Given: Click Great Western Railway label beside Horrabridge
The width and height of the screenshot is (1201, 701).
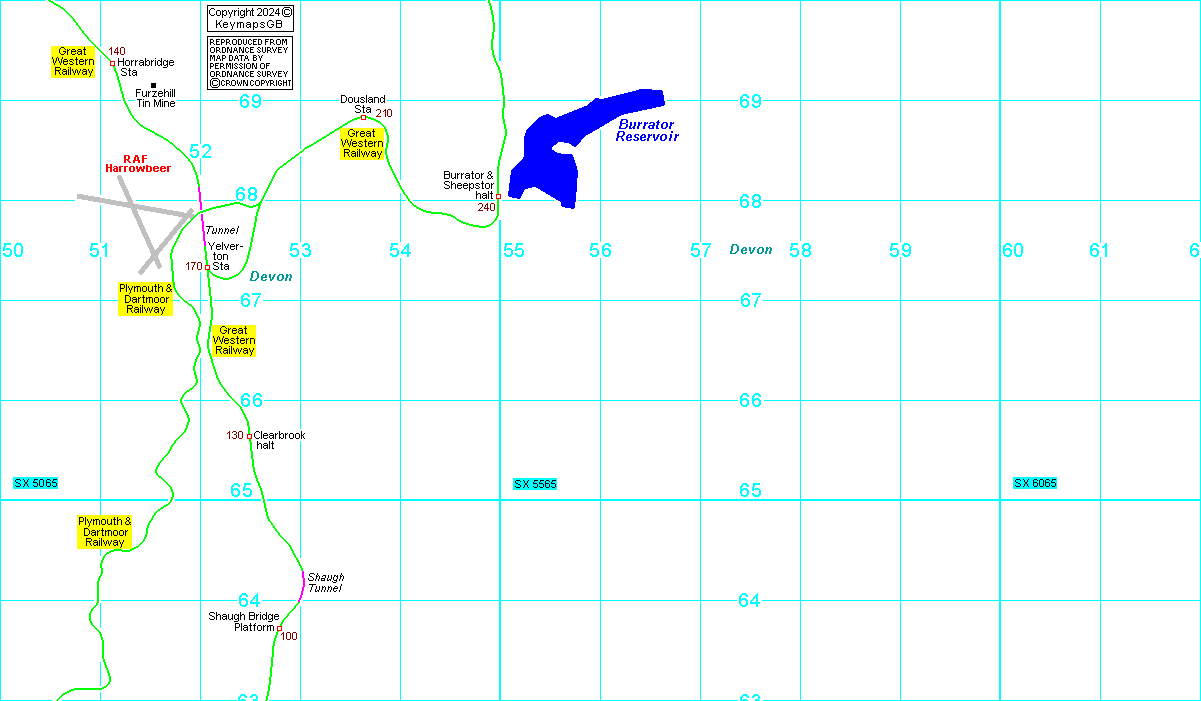Looking at the screenshot, I should point(74,61).
